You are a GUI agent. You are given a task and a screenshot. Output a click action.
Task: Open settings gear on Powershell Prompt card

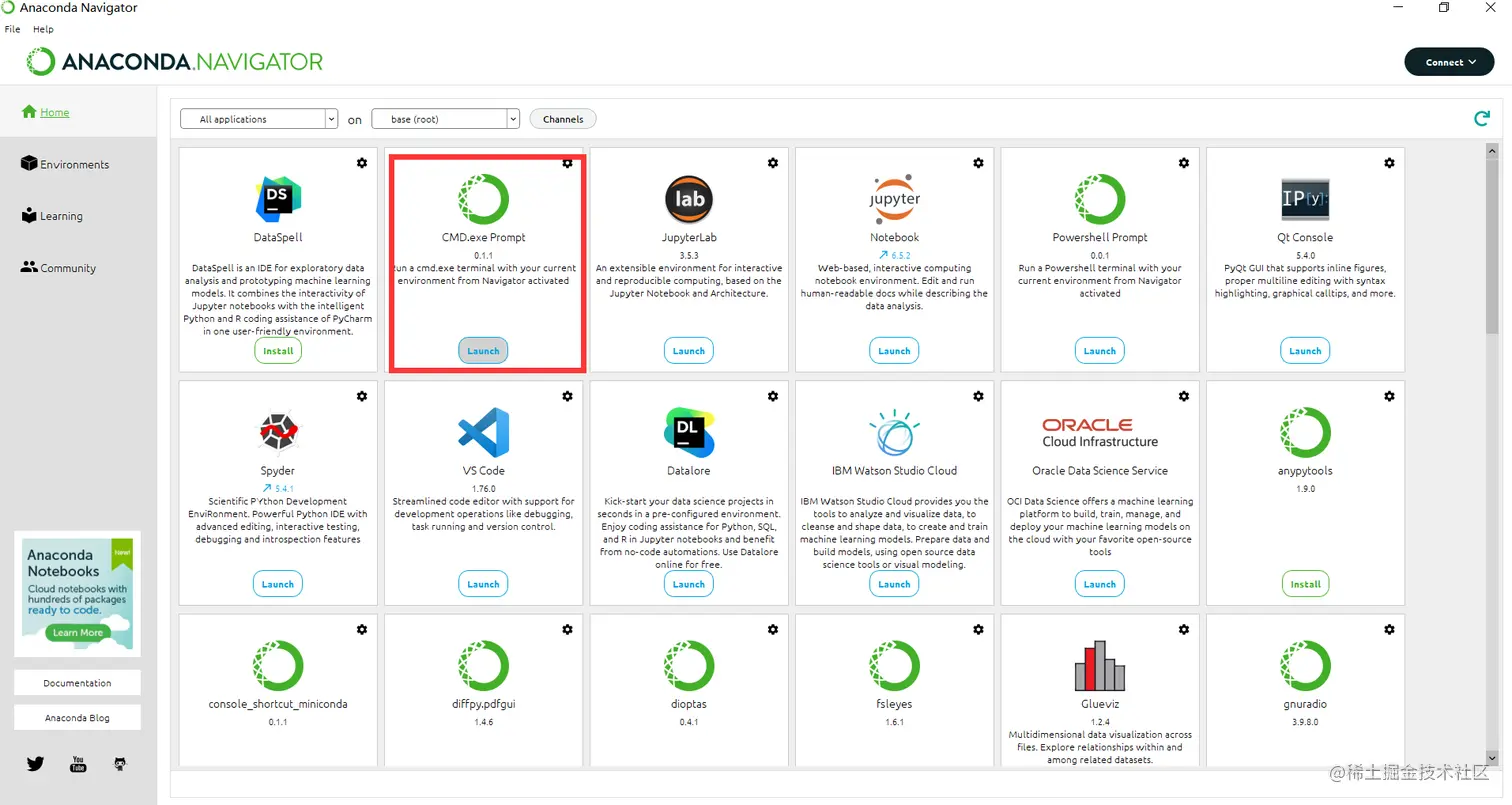pyautogui.click(x=1184, y=163)
